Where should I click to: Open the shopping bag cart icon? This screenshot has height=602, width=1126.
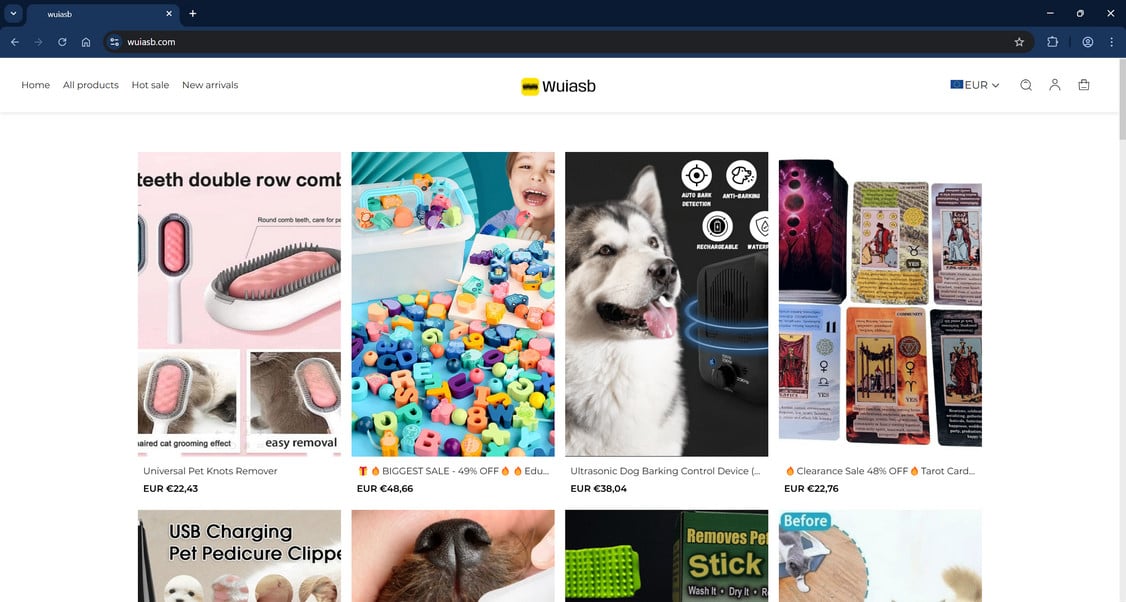coord(1084,85)
